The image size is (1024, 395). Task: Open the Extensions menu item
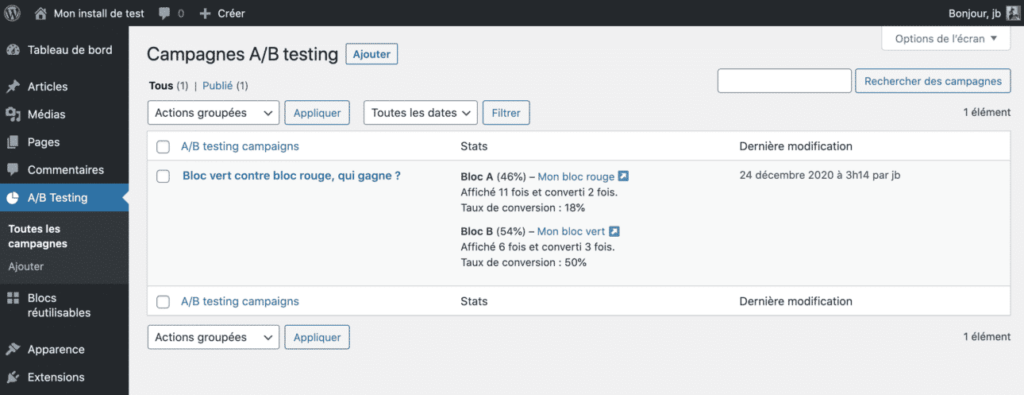pyautogui.click(x=56, y=377)
